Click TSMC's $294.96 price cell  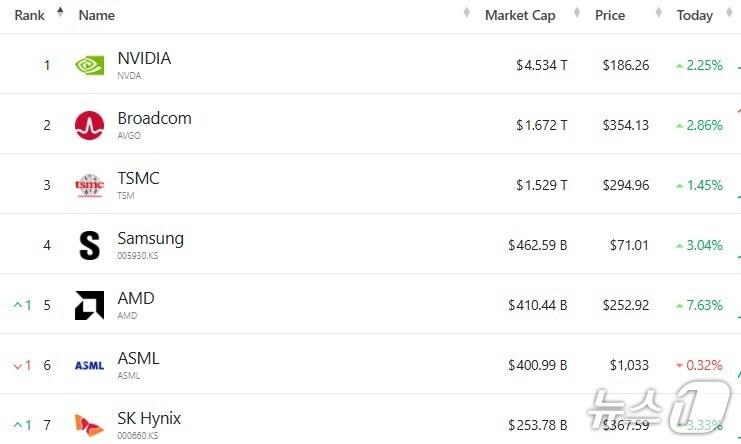pyautogui.click(x=625, y=185)
